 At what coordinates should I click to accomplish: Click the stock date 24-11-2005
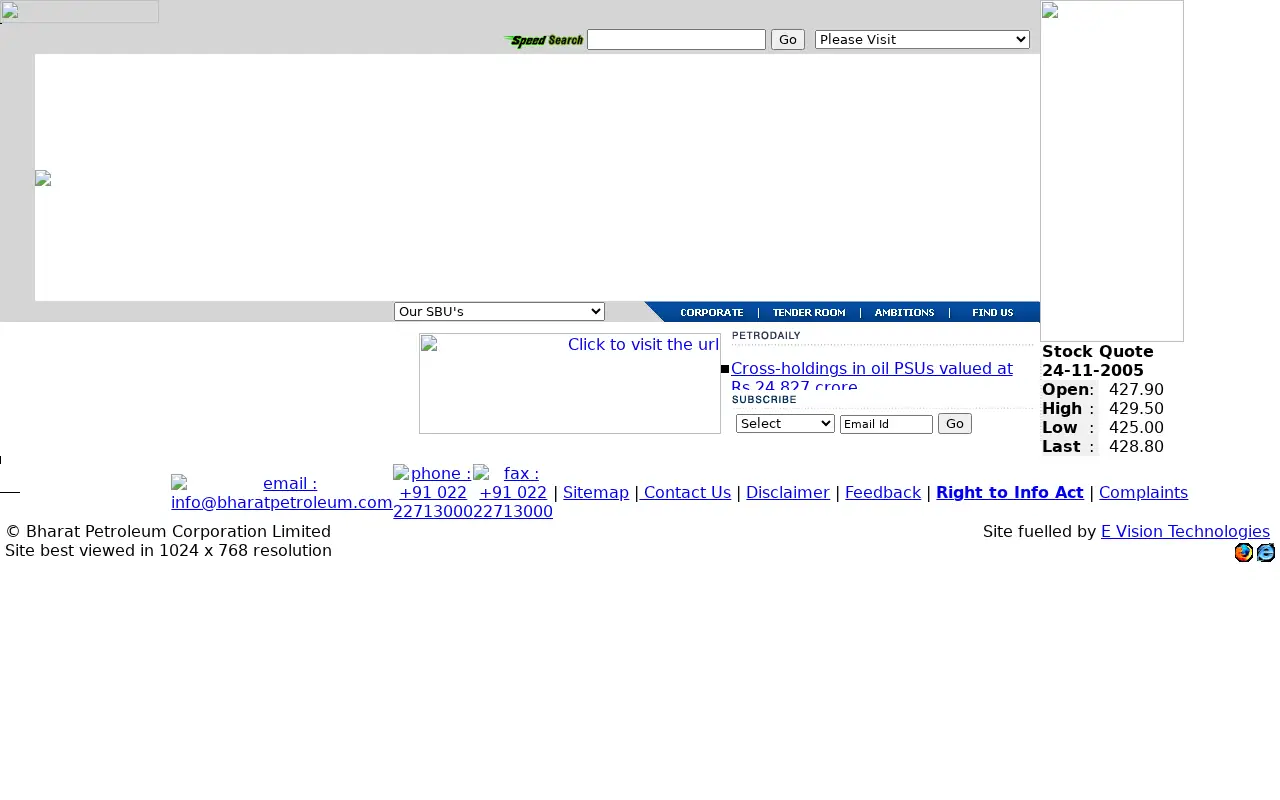[x=1093, y=371]
